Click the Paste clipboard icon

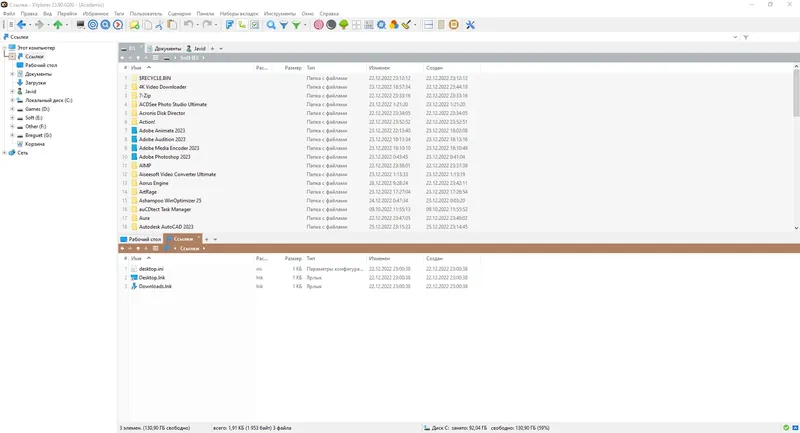(172, 24)
